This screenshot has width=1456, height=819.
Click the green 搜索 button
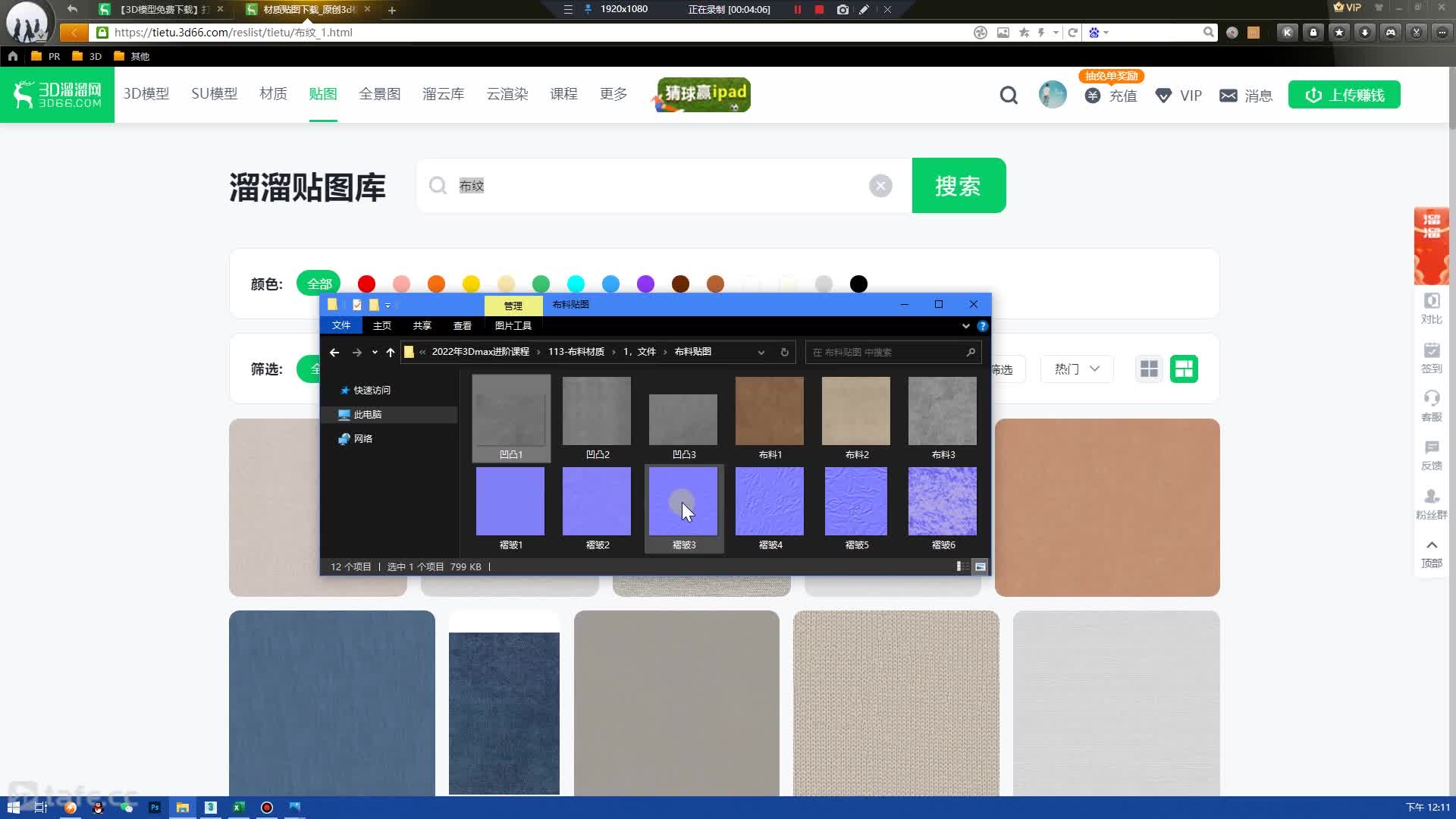point(959,186)
